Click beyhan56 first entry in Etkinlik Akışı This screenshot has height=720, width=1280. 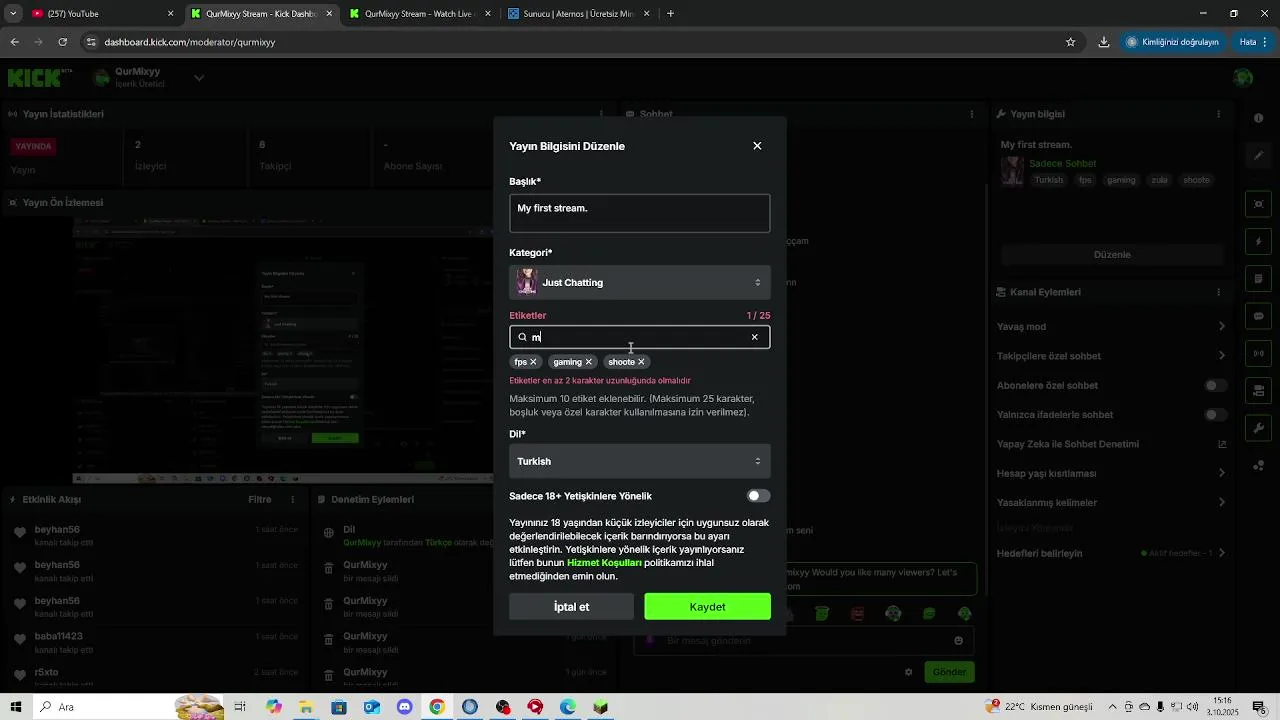pos(57,529)
